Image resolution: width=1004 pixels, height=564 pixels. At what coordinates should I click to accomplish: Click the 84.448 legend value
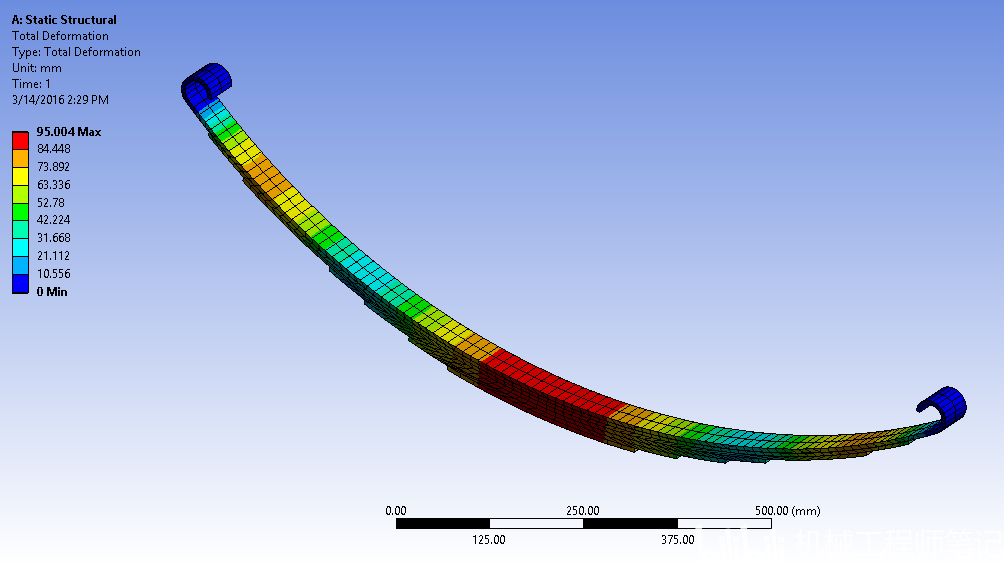tap(54, 149)
